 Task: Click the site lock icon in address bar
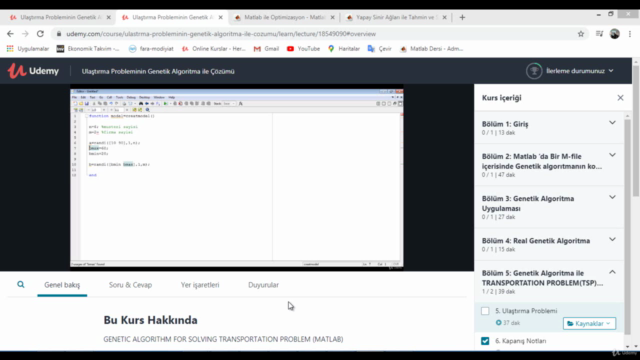click(59, 34)
